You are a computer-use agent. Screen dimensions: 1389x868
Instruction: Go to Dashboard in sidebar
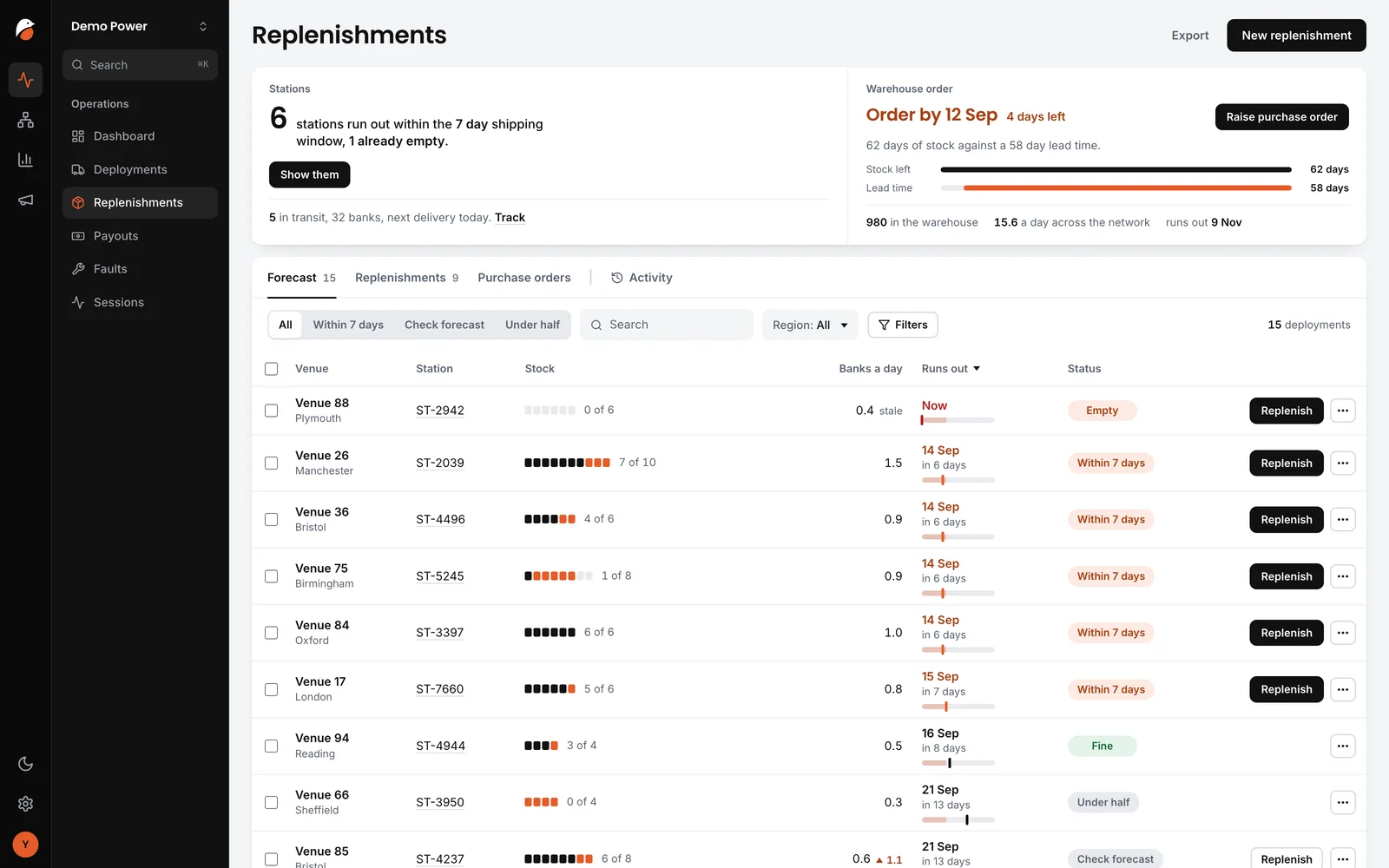[140, 136]
